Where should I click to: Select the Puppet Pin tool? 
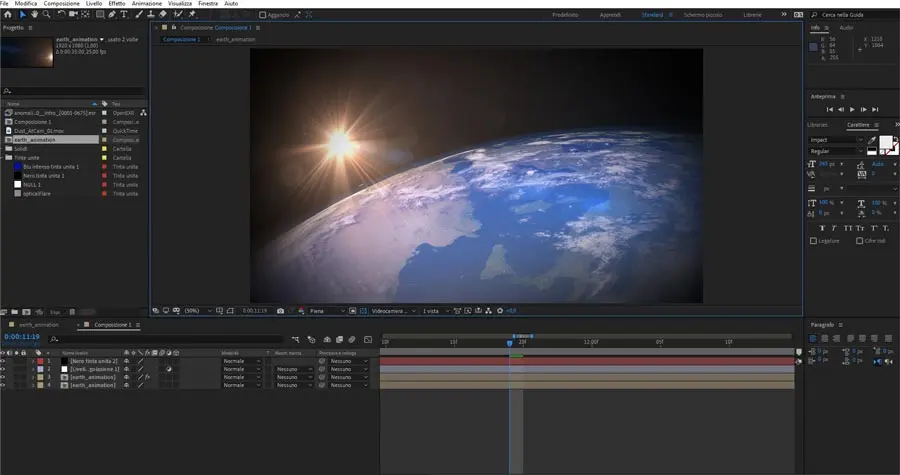(192, 14)
